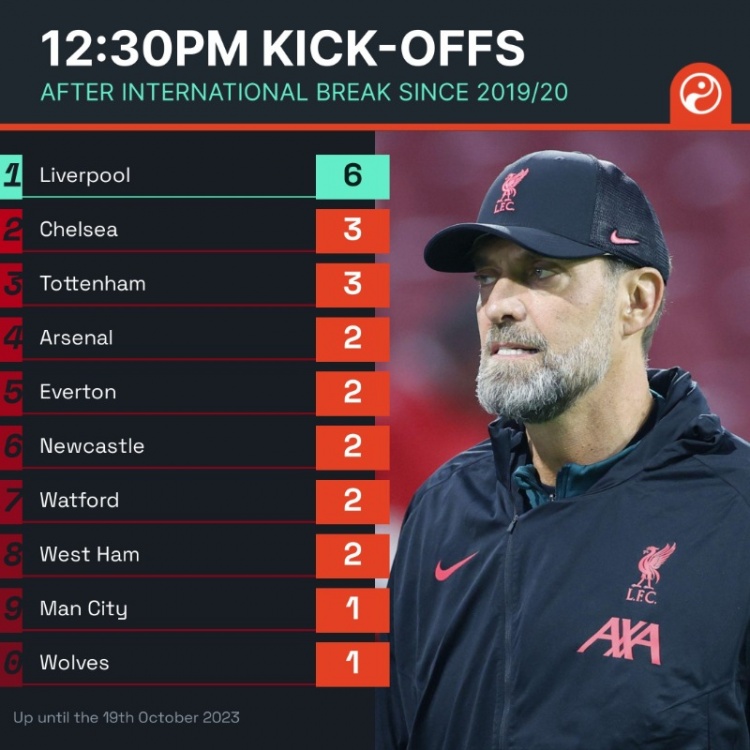Select the Chelsea team name

click(79, 230)
